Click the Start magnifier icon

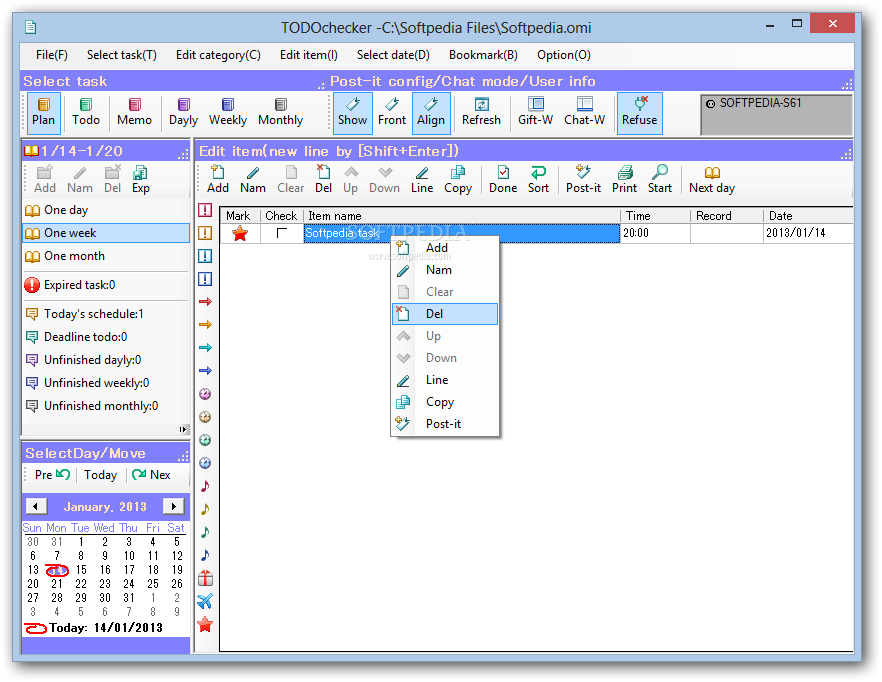click(x=660, y=180)
